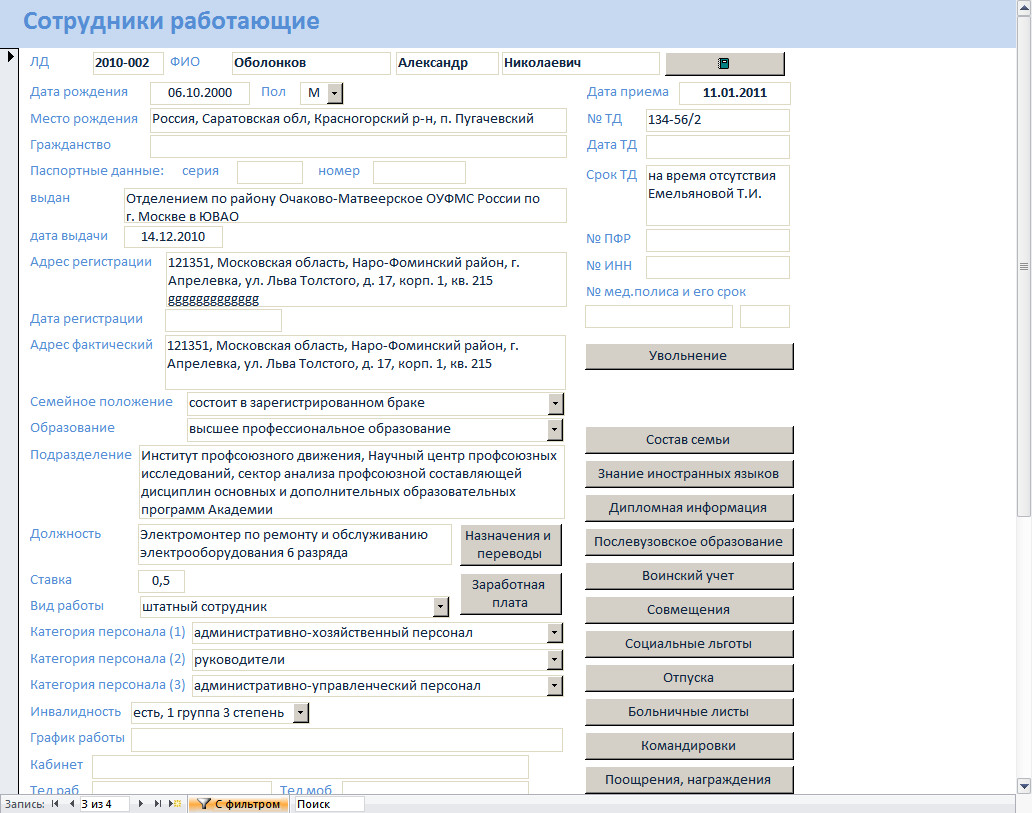Click the passport номер field
This screenshot has width=1032, height=813.
419,172
